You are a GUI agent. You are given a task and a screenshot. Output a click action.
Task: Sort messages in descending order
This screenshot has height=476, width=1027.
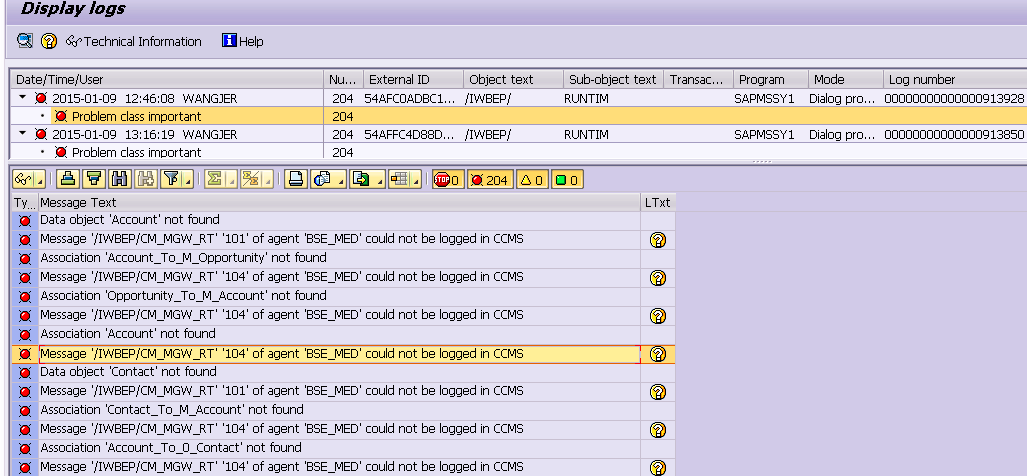[x=94, y=179]
